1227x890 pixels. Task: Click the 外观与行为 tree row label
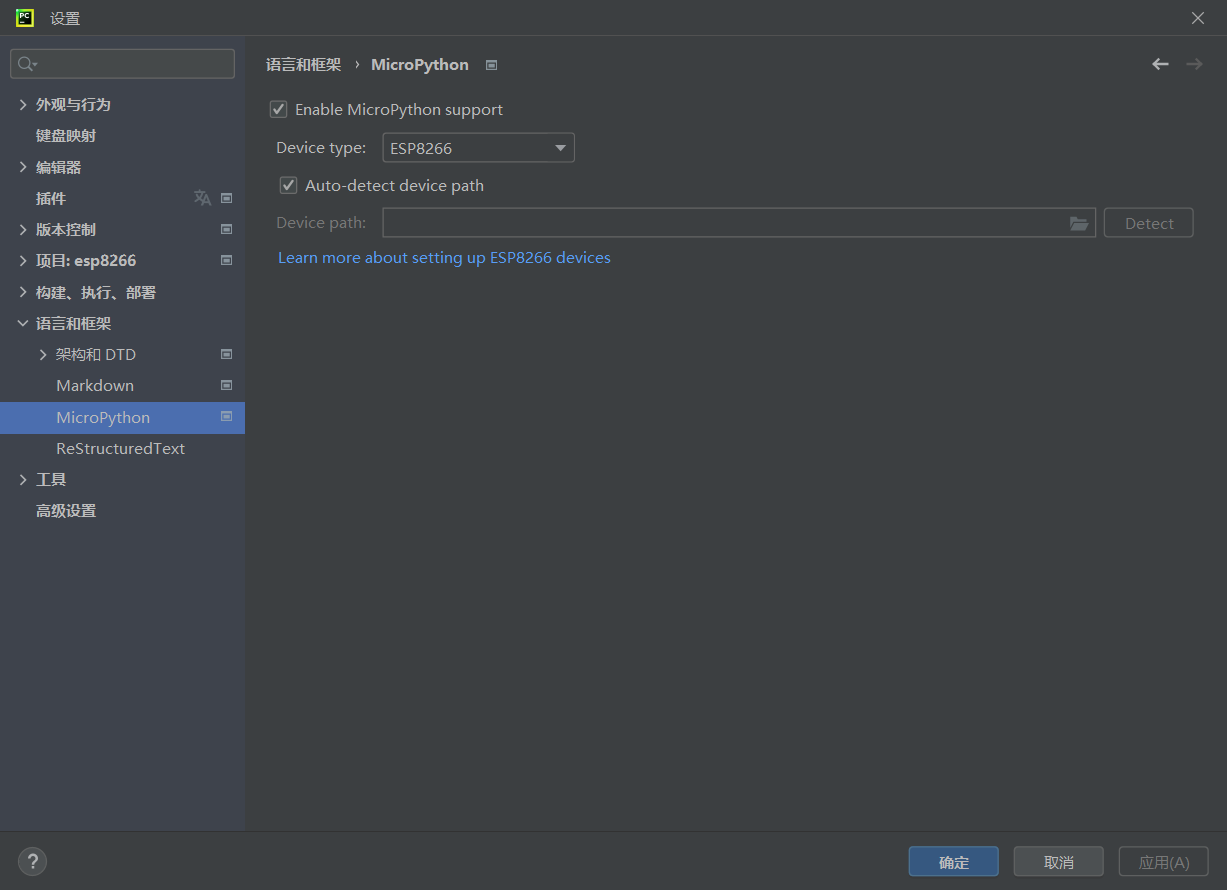pyautogui.click(x=73, y=104)
